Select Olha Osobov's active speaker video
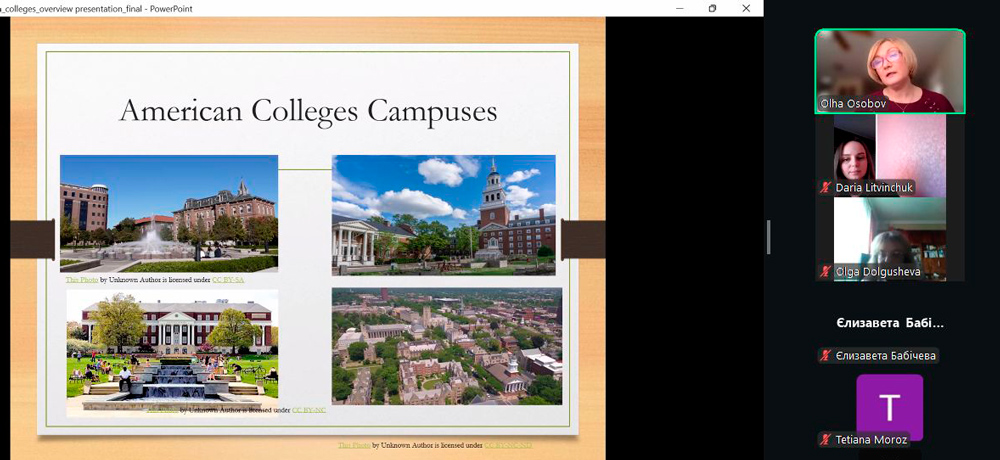Screen dimensions: 1000x460 (x=890, y=71)
